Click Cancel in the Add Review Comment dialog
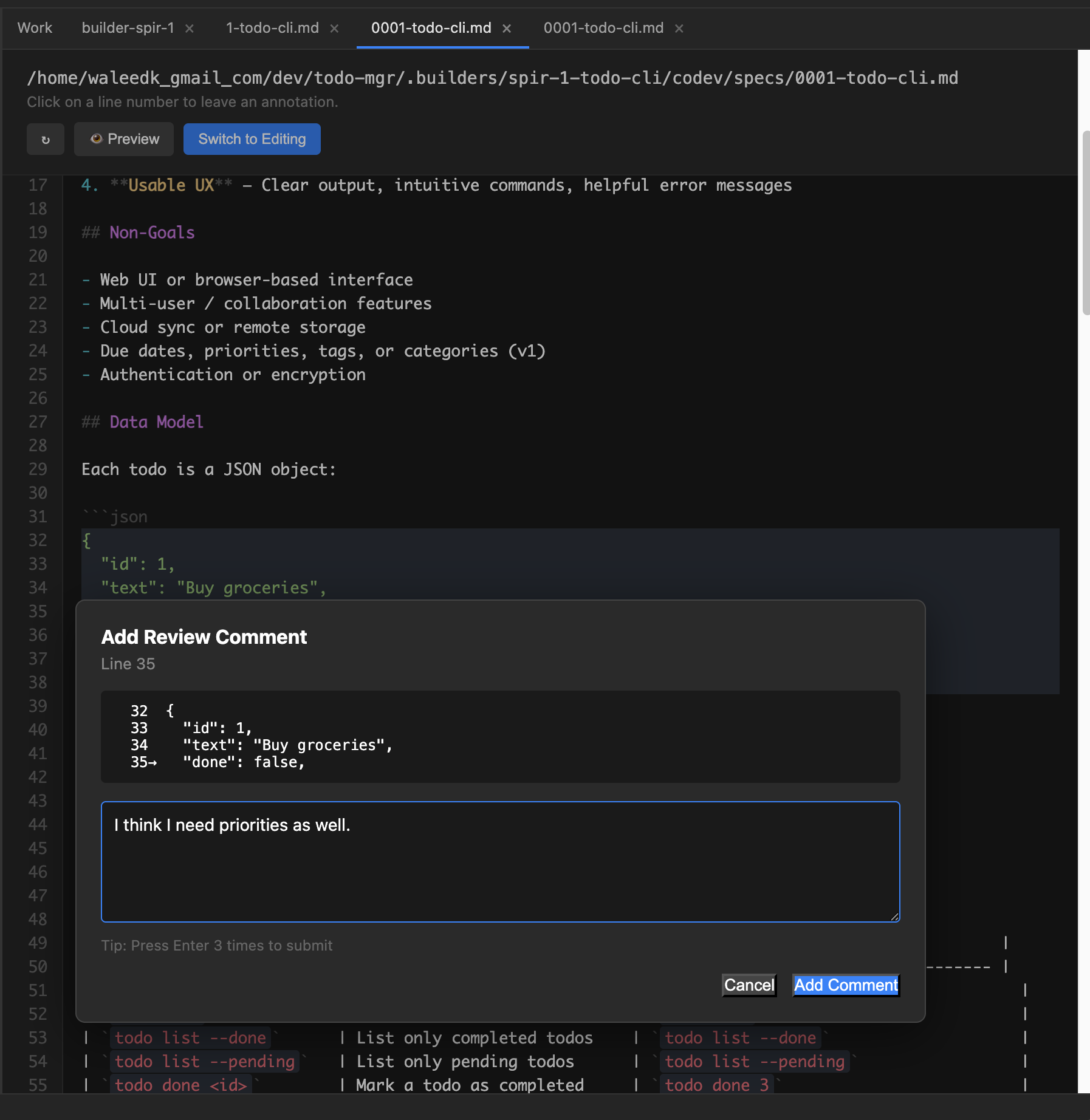Image resolution: width=1090 pixels, height=1120 pixels. 749,985
